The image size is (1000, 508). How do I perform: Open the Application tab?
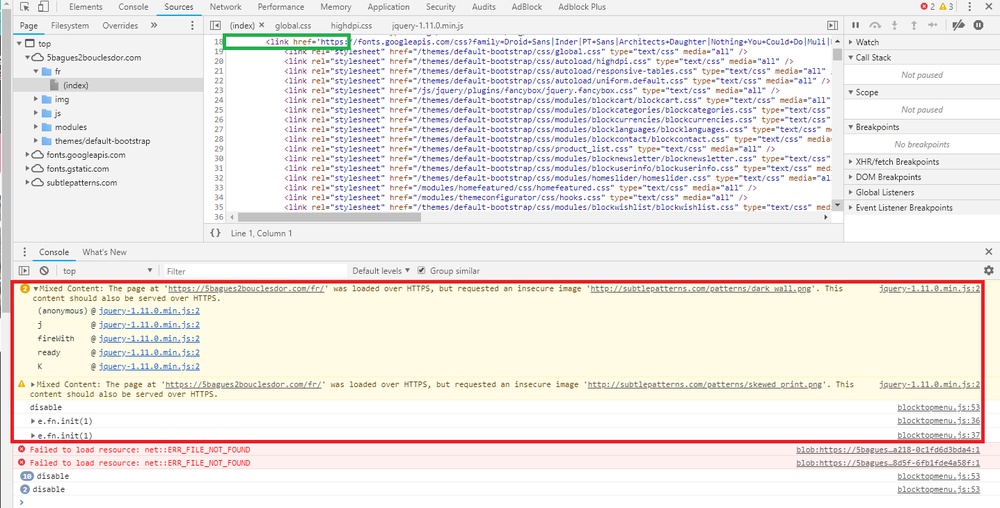388,7
